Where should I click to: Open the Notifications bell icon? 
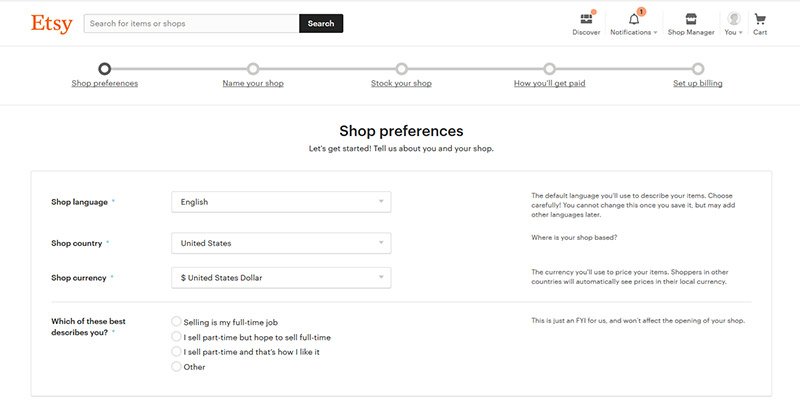(634, 19)
